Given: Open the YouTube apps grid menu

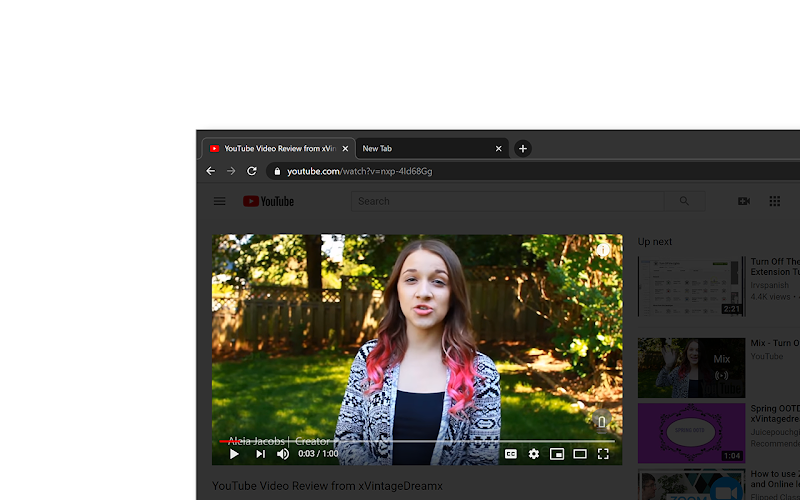Looking at the screenshot, I should [774, 201].
